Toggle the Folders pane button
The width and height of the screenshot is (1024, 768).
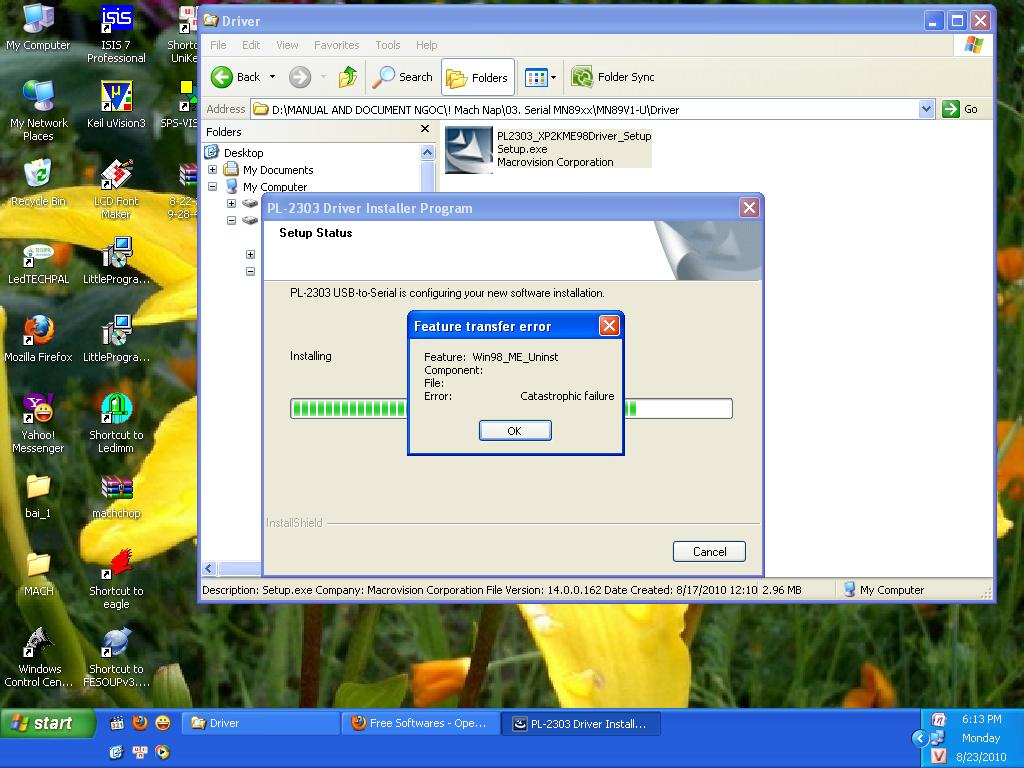477,78
